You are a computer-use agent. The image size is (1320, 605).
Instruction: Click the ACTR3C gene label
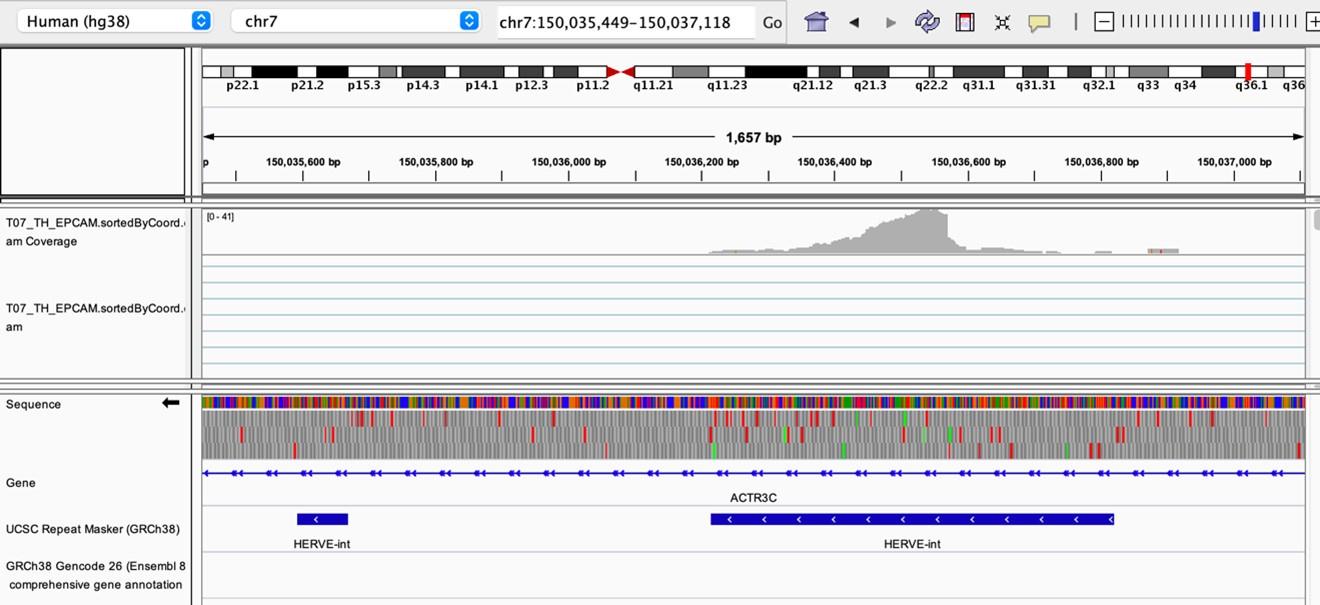tap(753, 497)
